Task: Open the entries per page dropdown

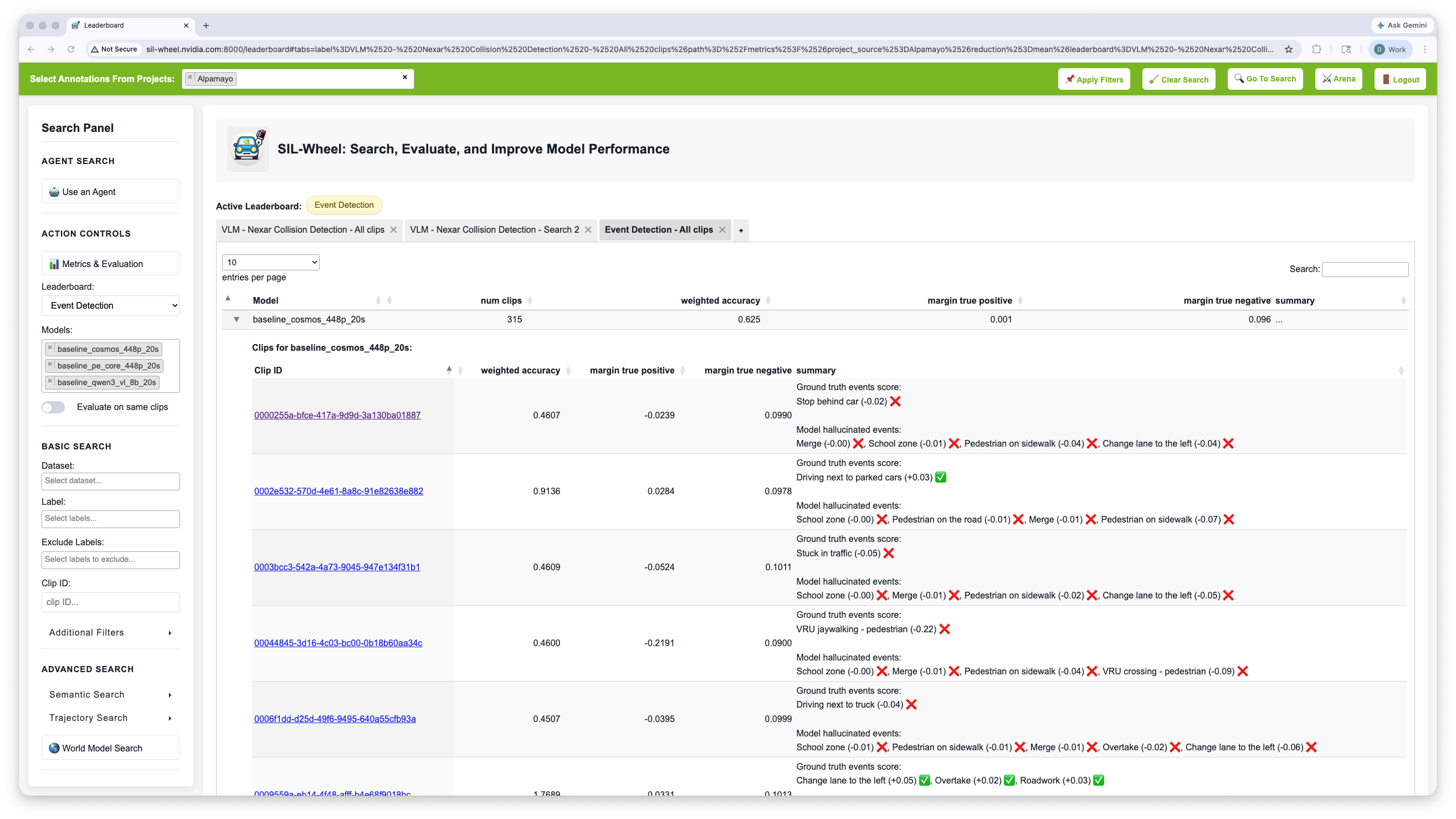Action: pyautogui.click(x=271, y=262)
